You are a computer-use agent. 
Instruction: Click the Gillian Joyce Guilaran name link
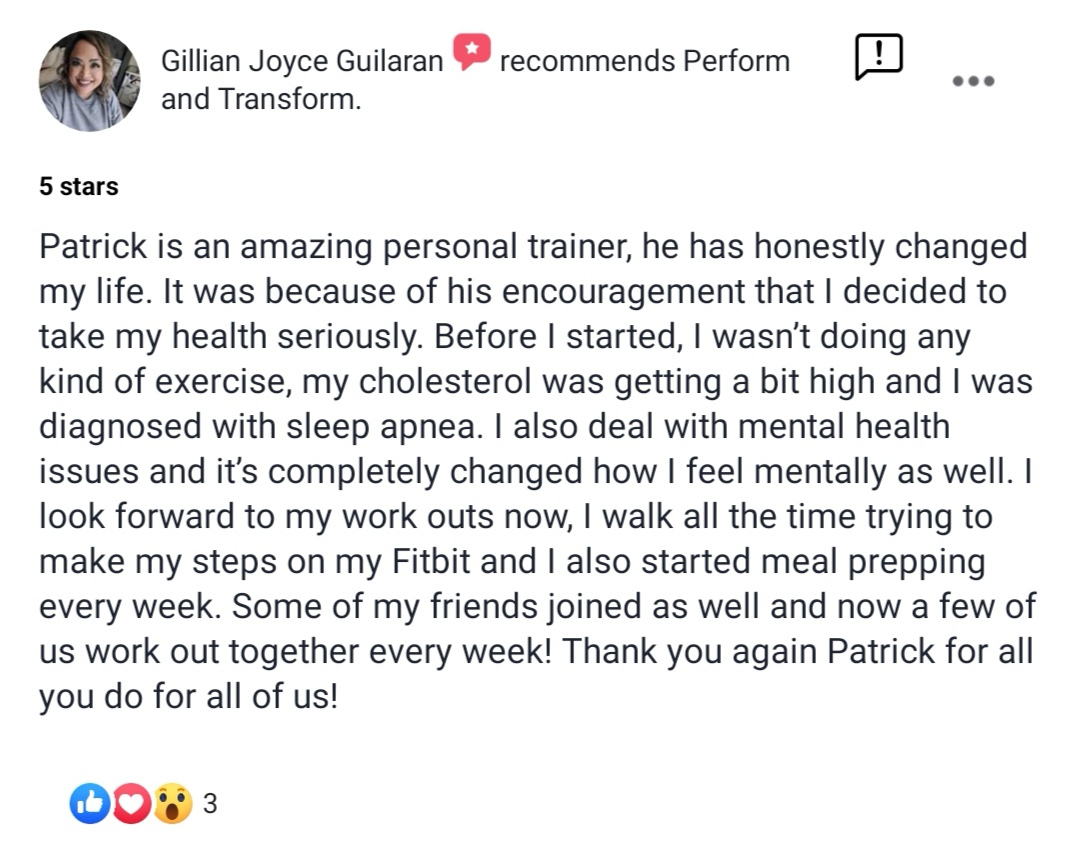tap(302, 61)
